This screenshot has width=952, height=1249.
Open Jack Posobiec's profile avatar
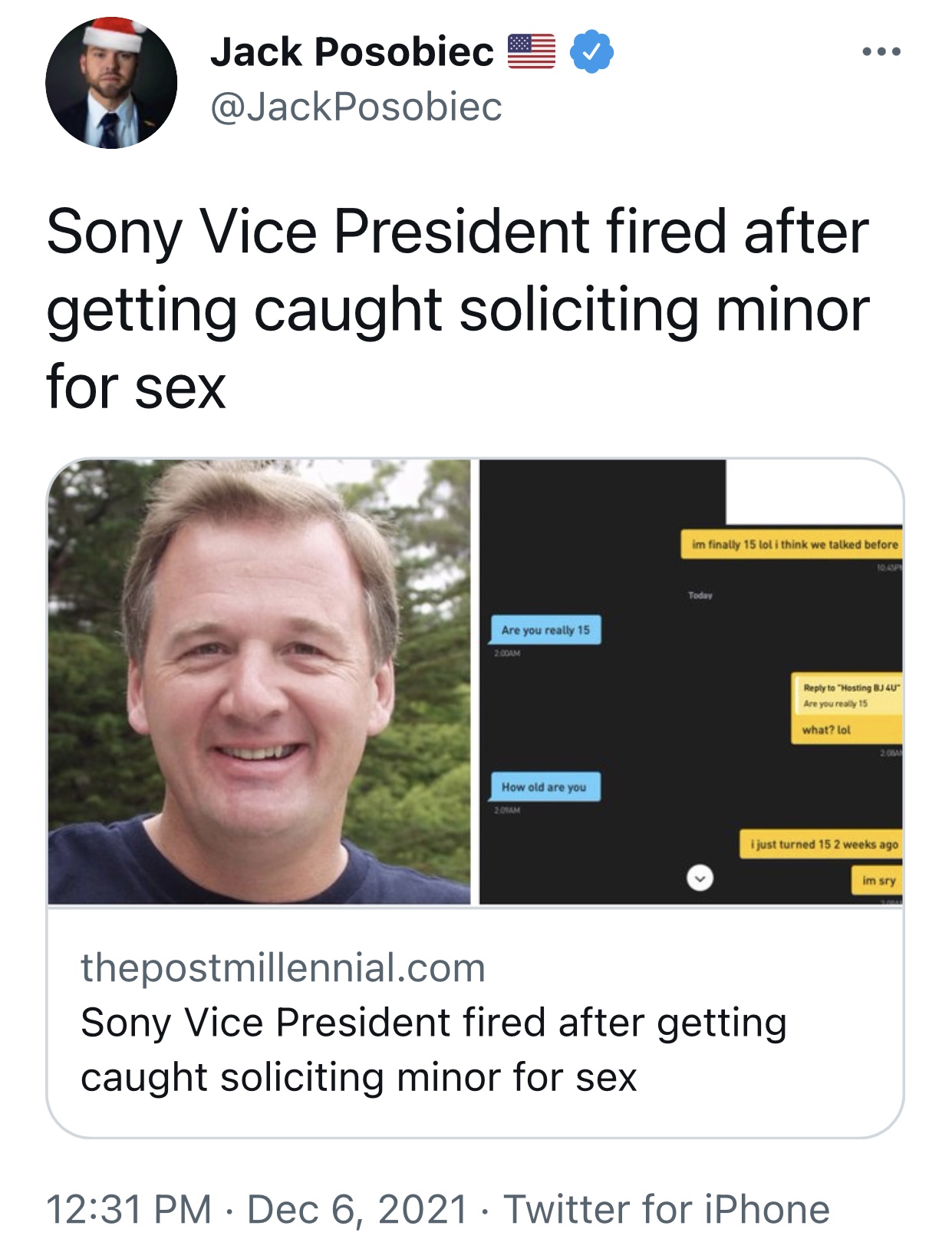point(111,83)
